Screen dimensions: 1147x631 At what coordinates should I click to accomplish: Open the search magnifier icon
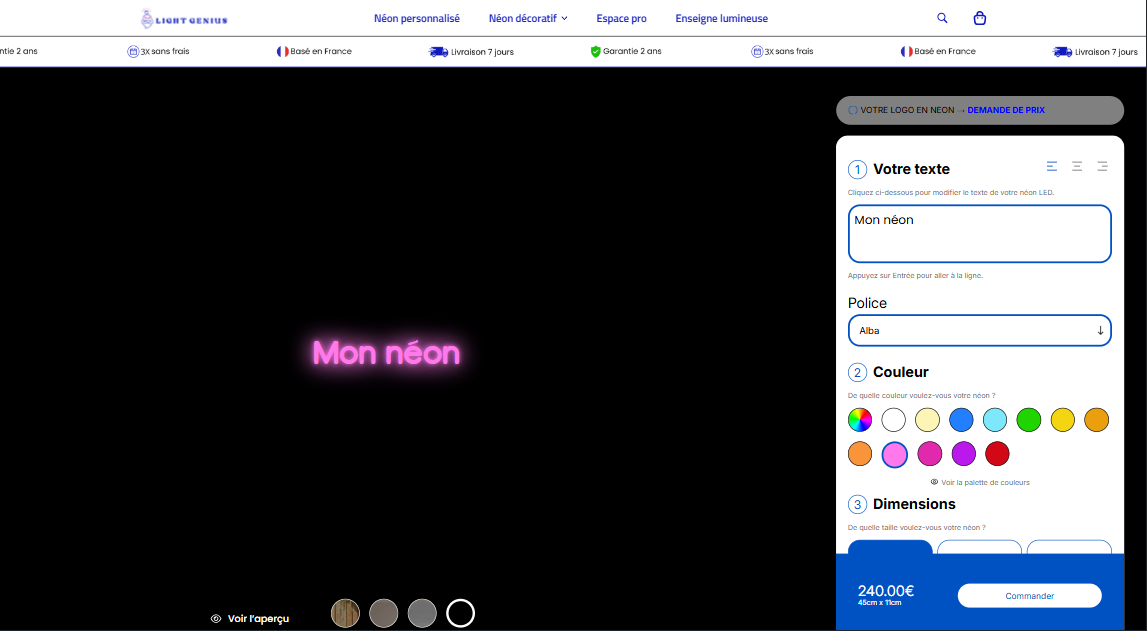pyautogui.click(x=942, y=18)
